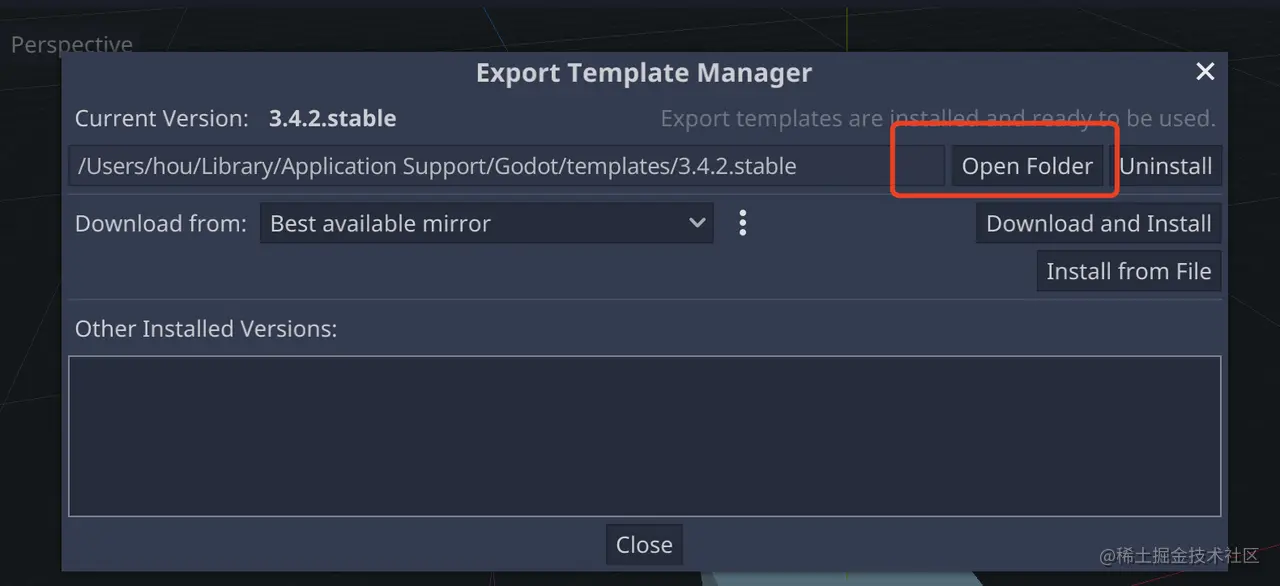The height and width of the screenshot is (586, 1280).
Task: Open Folder for the installed templates
Action: (x=1027, y=165)
